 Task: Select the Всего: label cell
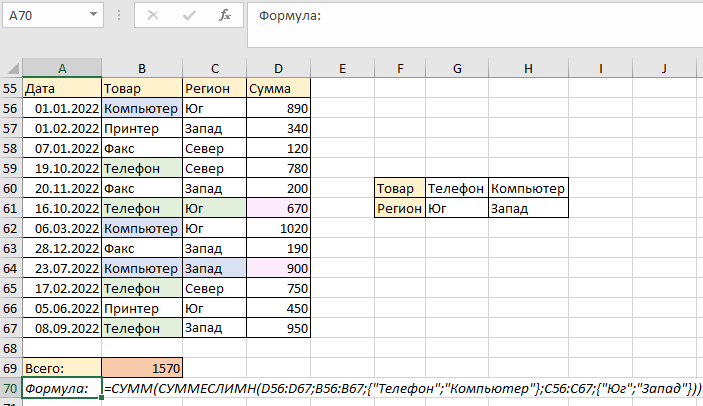(x=62, y=368)
